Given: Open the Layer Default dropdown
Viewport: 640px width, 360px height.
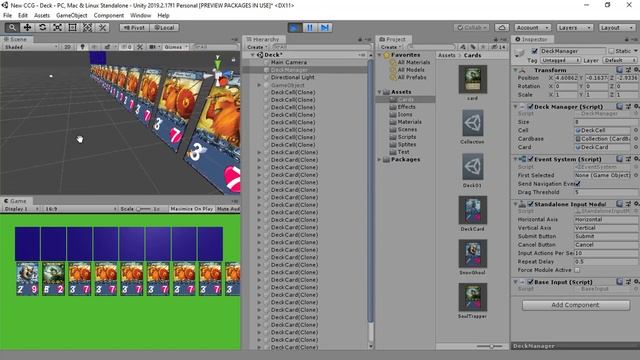Looking at the screenshot, I should [620, 60].
